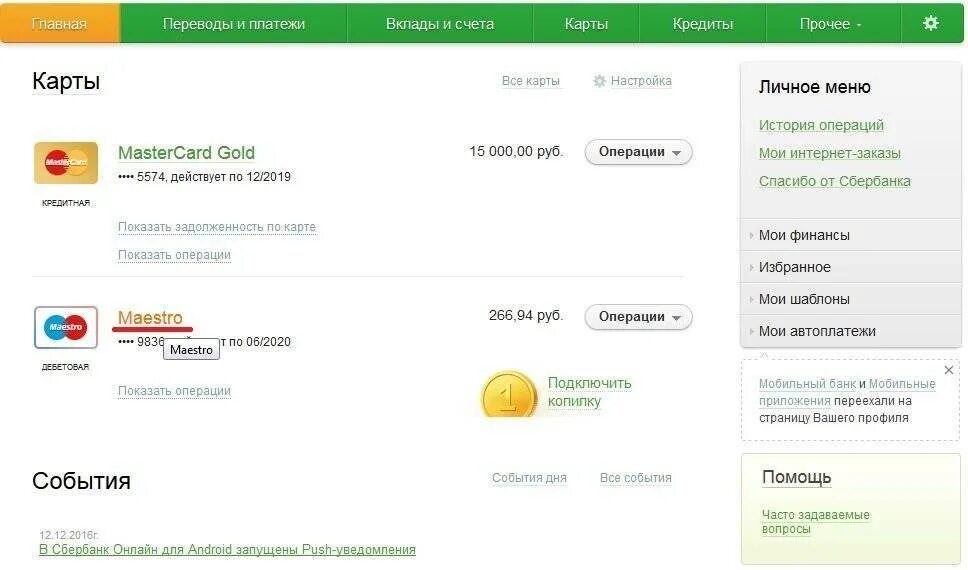968x570 pixels.
Task: Expand Избранное section
Action: [851, 267]
